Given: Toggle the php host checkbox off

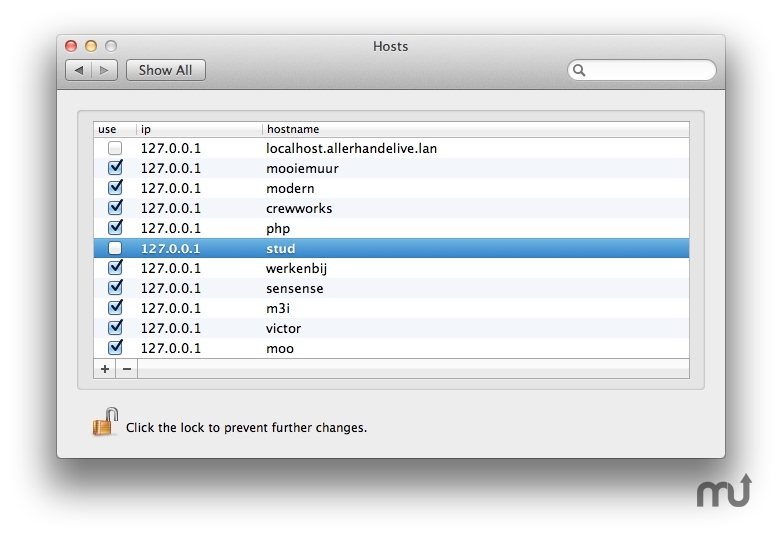Looking at the screenshot, I should point(115,228).
